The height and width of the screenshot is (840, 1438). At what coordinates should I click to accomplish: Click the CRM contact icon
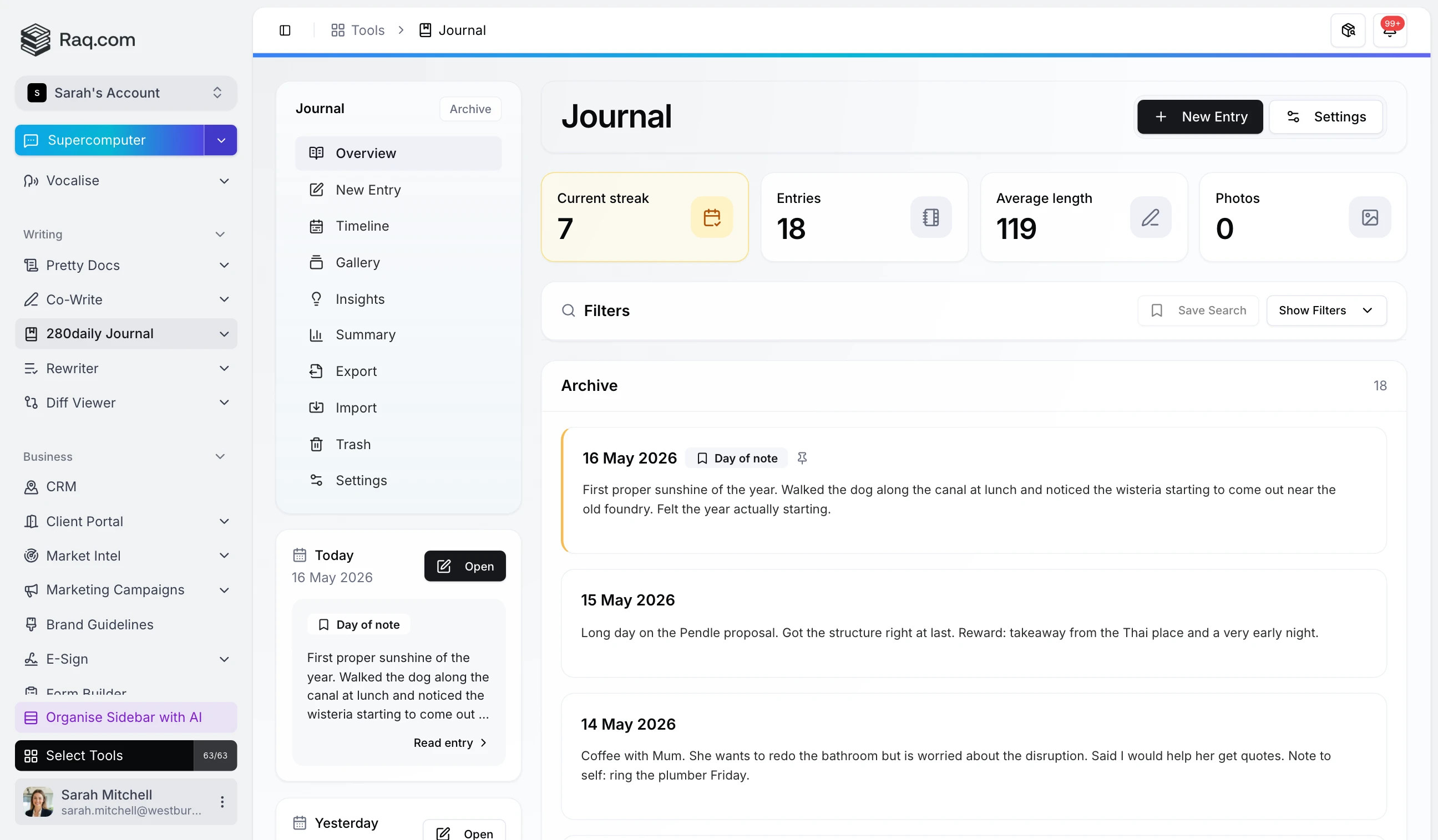coord(31,487)
